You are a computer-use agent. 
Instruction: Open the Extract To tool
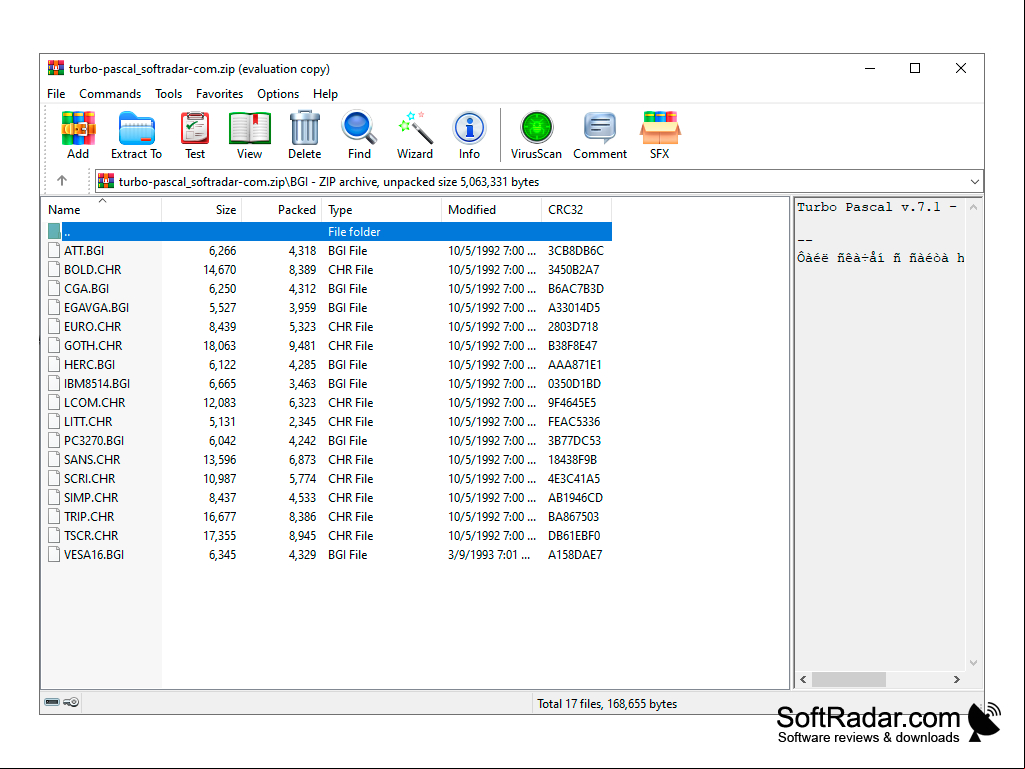136,135
